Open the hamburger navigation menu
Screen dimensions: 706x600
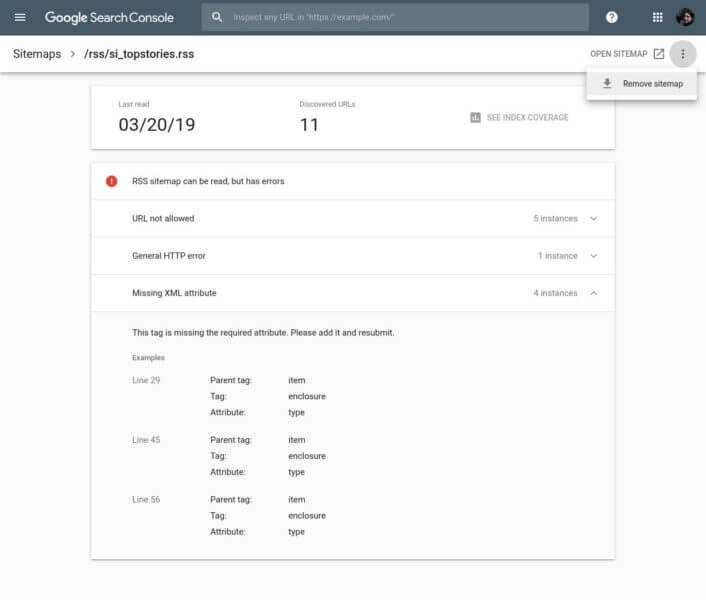click(x=20, y=18)
